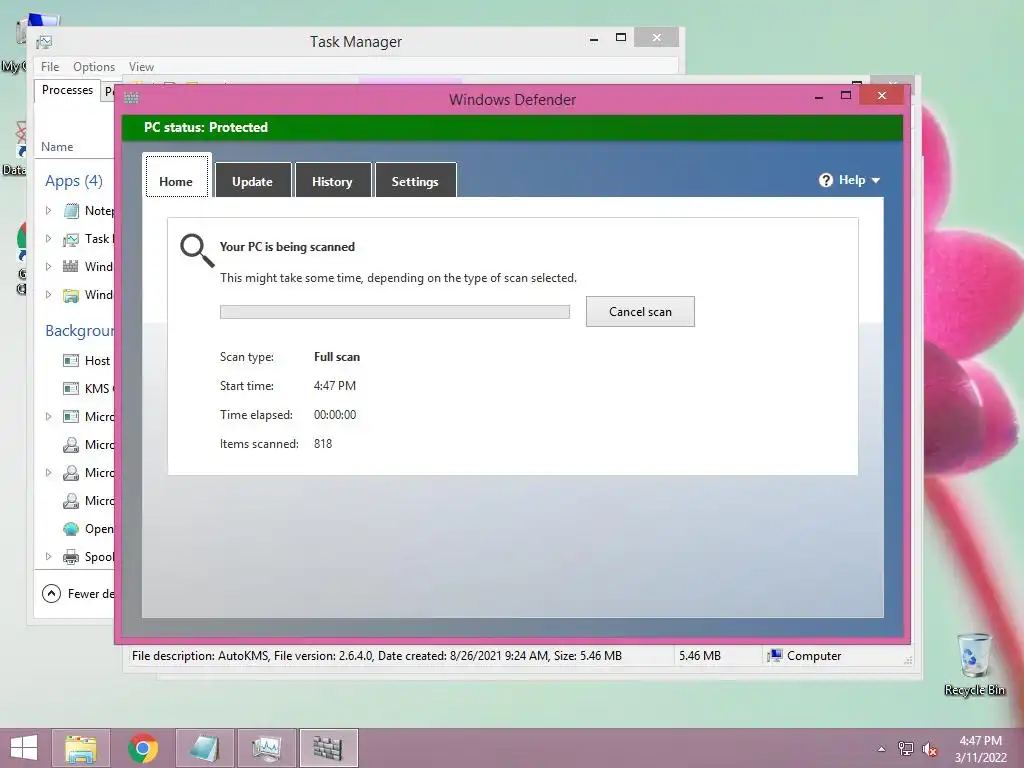Screen dimensions: 1024x768
Task: Switch to Task Manager taskbar icon
Action: pos(267,748)
